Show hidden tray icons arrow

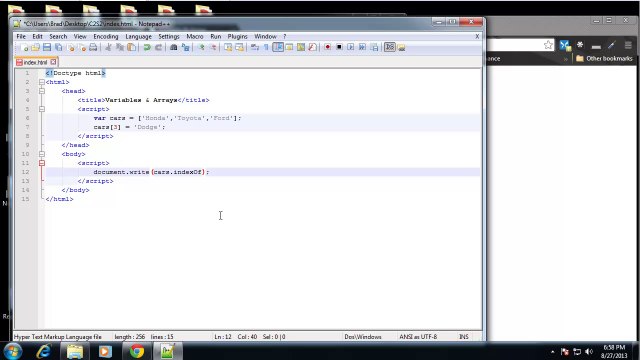click(x=553, y=351)
